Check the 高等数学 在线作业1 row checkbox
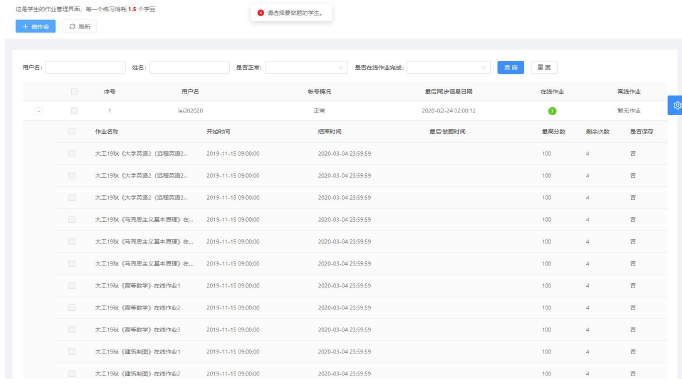682x384 pixels. (72, 286)
